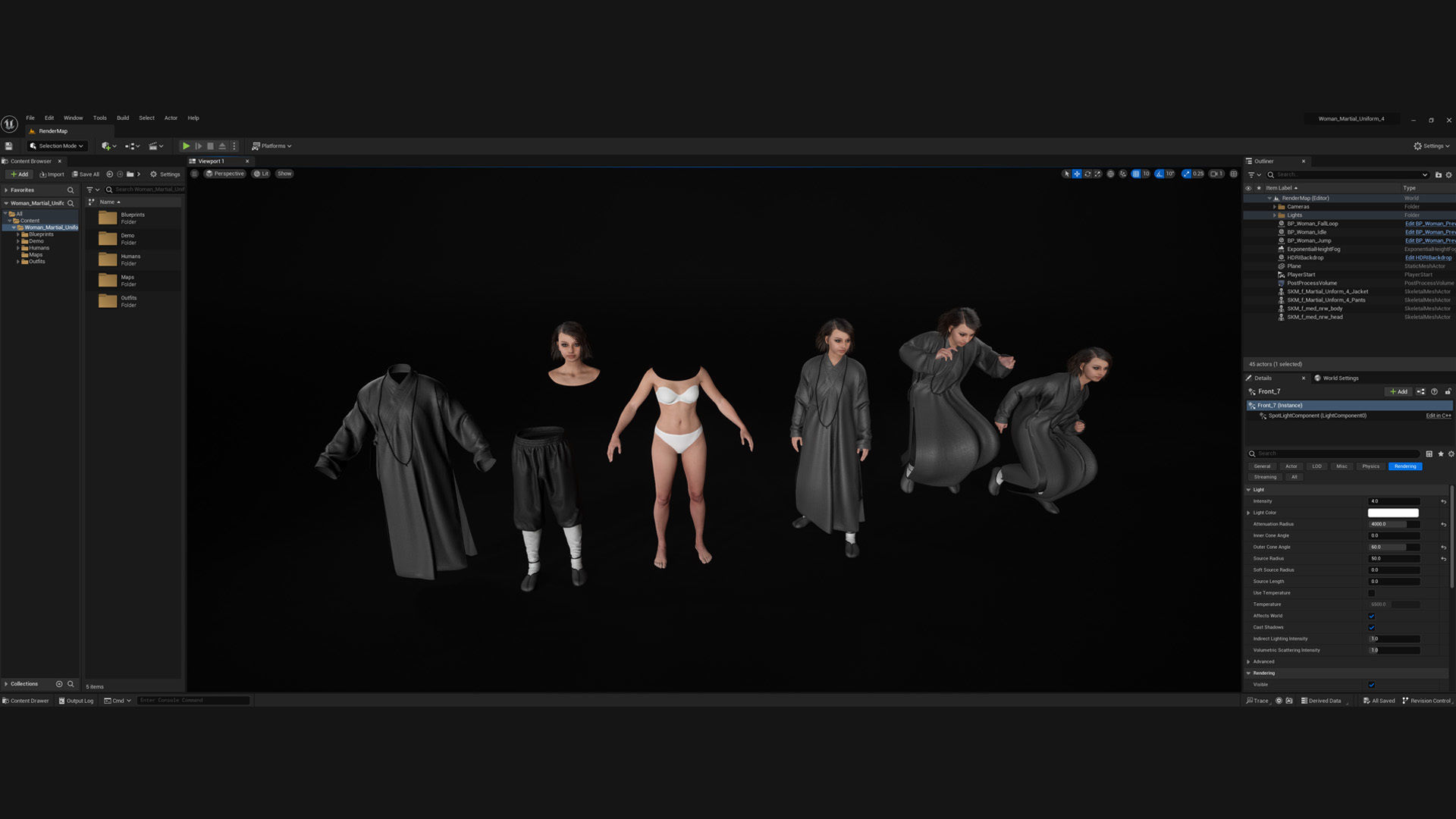Open the Tools menu
Viewport: 1456px width, 819px height.
tap(100, 118)
